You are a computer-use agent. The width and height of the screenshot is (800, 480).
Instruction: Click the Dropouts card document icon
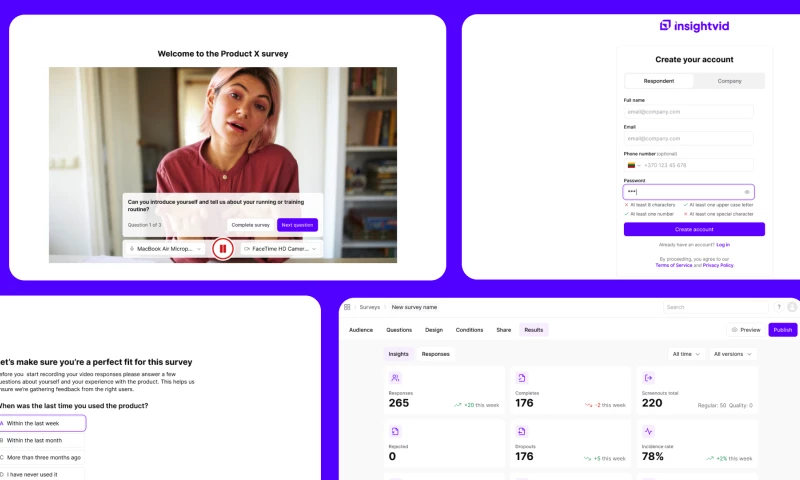521,432
